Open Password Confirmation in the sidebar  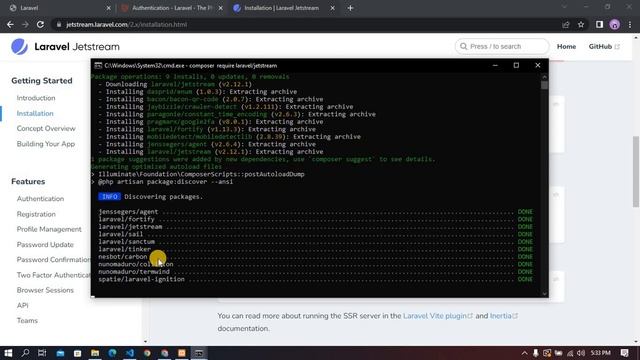coord(53,260)
